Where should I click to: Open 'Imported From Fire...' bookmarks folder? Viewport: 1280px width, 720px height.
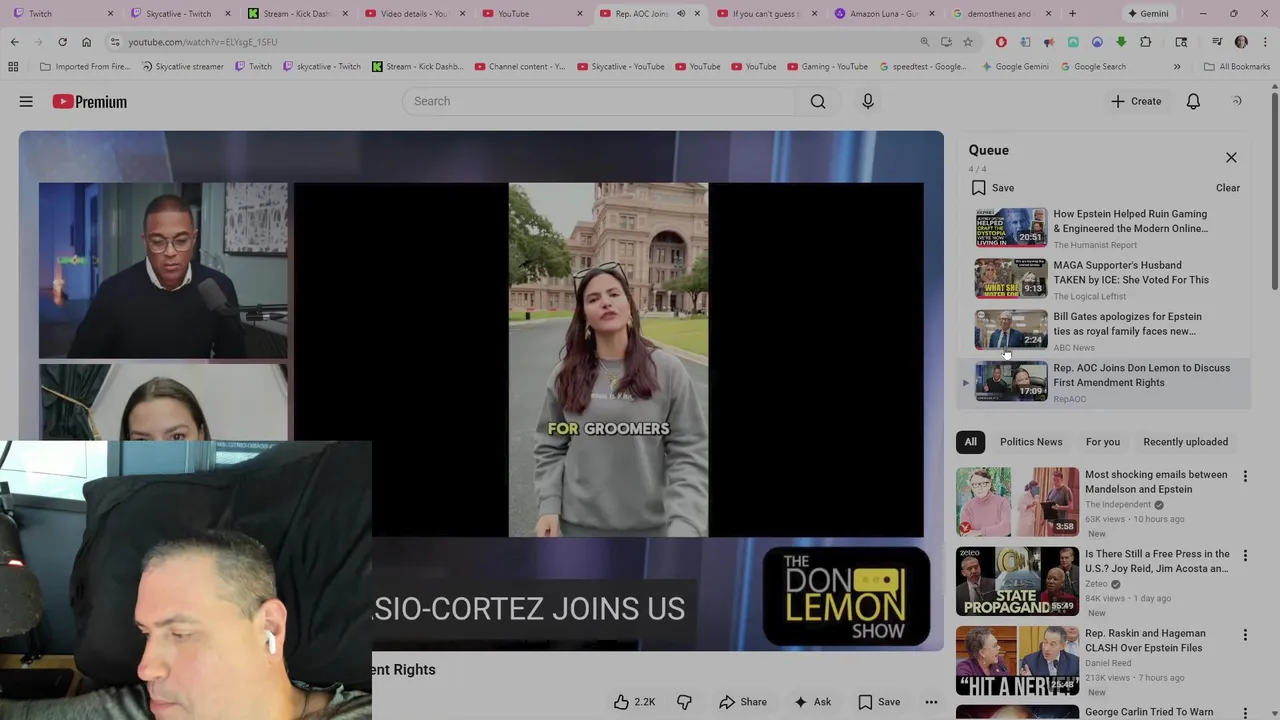(84, 67)
